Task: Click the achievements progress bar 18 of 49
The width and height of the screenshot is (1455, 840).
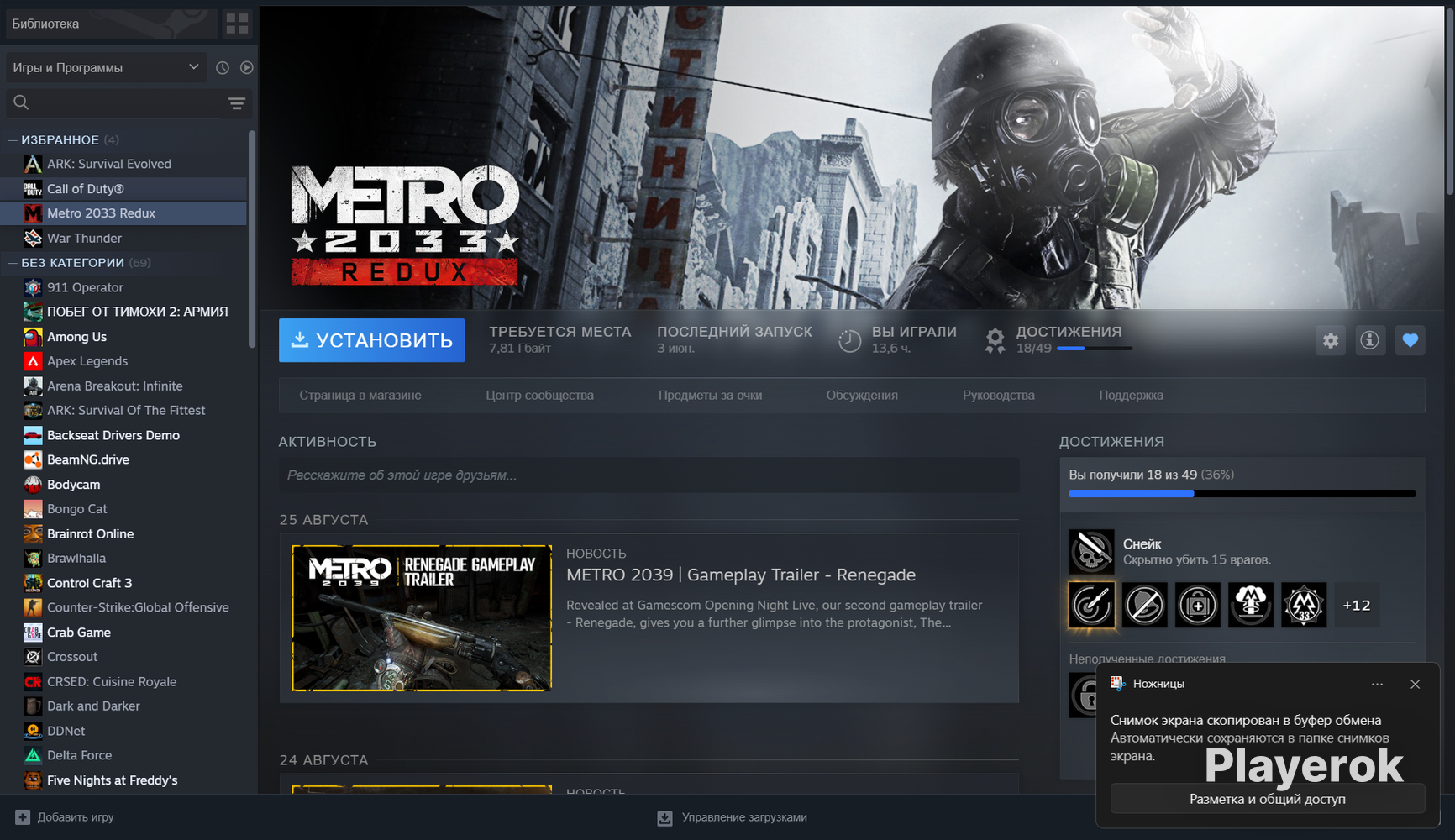Action: coord(1242,494)
